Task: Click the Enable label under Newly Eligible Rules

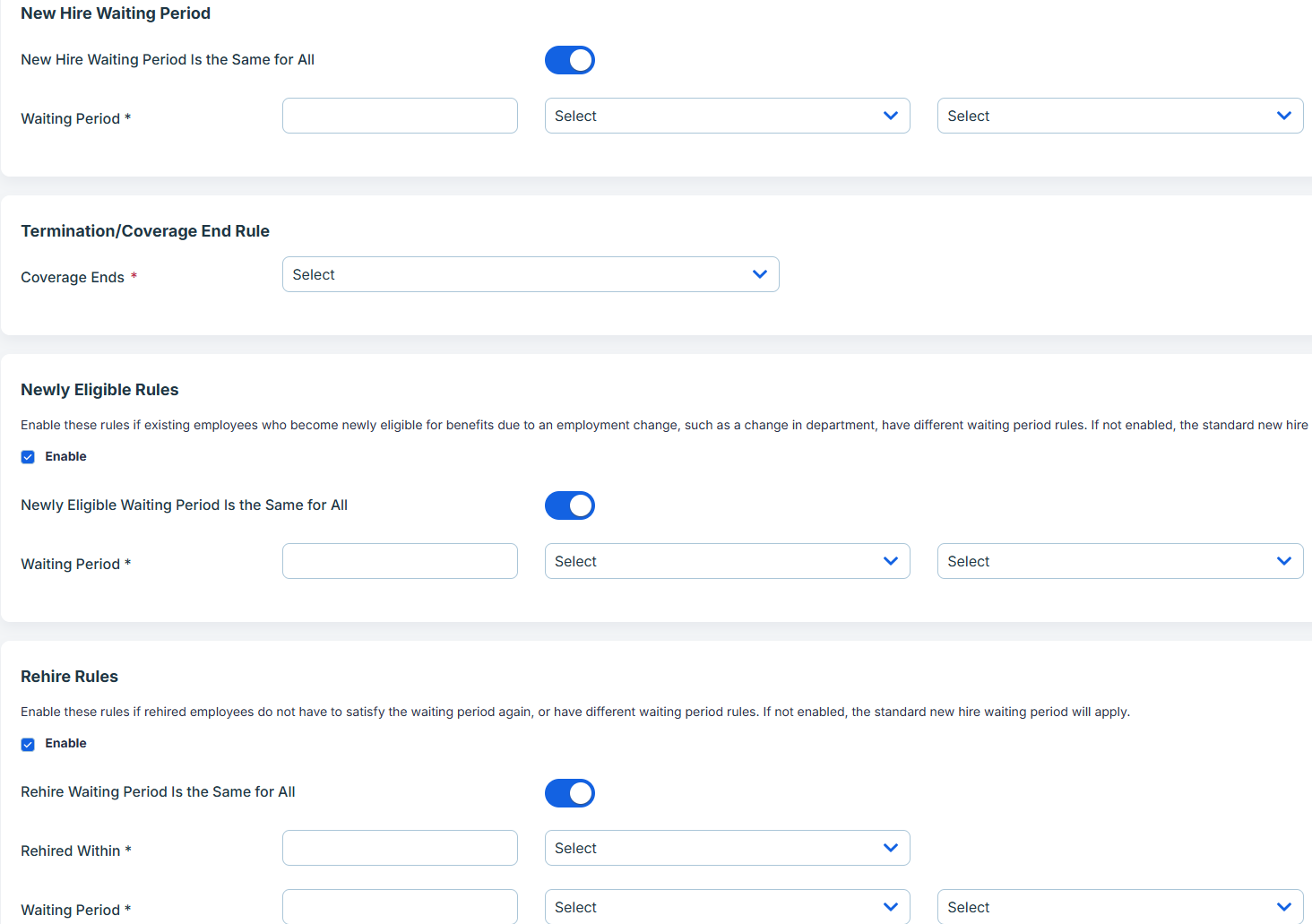Action: pos(65,456)
